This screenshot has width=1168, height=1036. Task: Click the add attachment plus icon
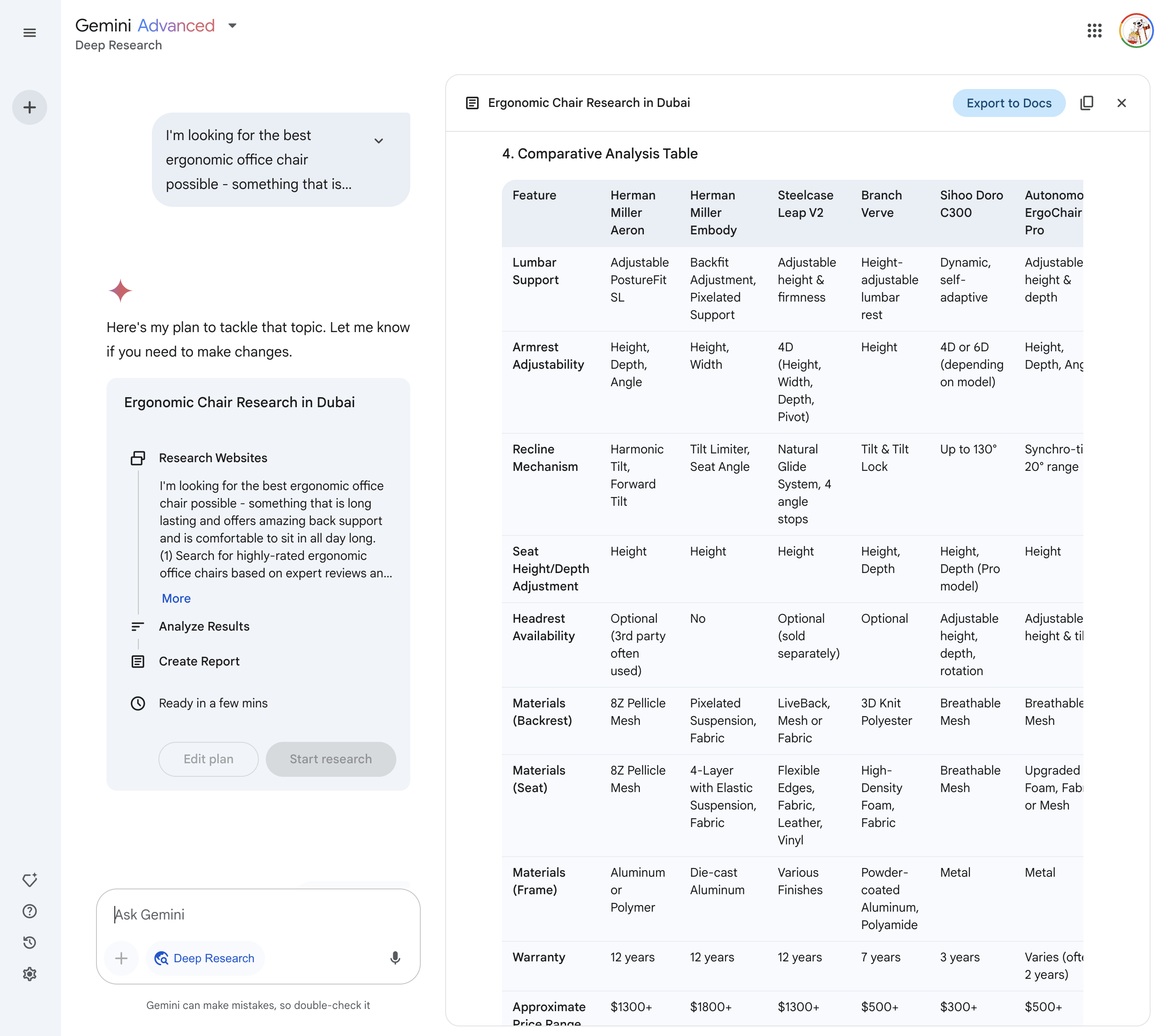(x=121, y=958)
